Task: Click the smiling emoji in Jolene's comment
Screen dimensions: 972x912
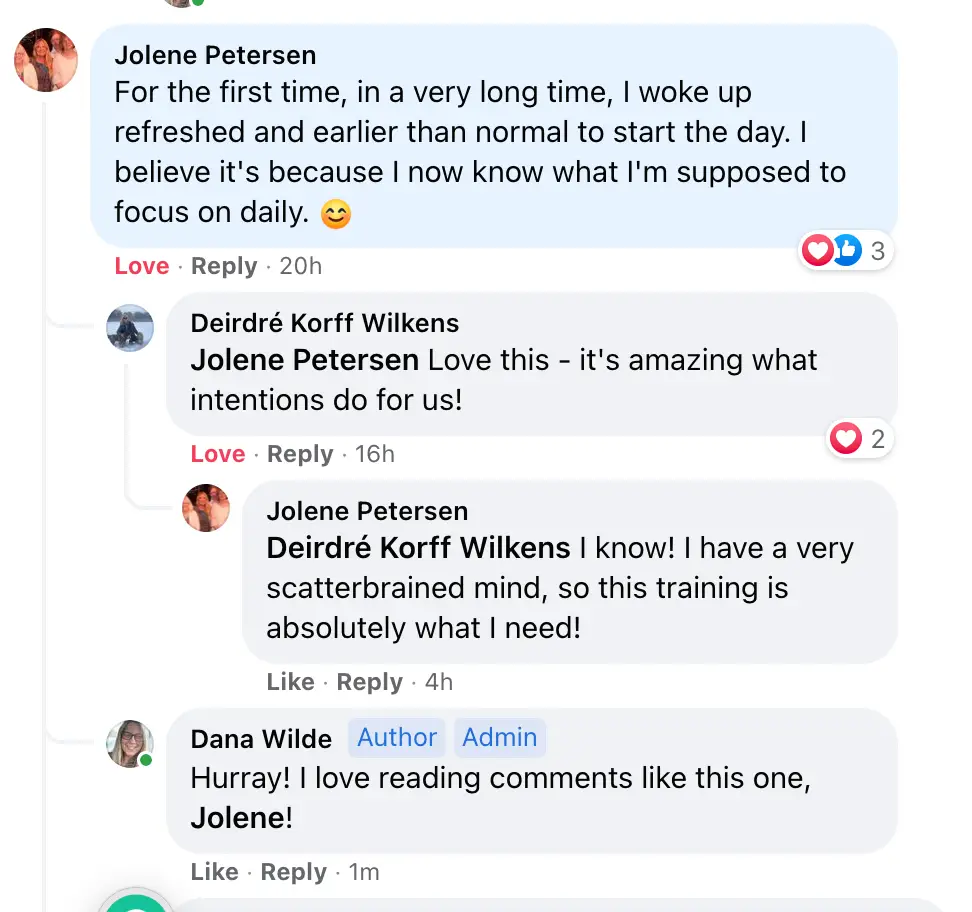Action: coord(336,214)
